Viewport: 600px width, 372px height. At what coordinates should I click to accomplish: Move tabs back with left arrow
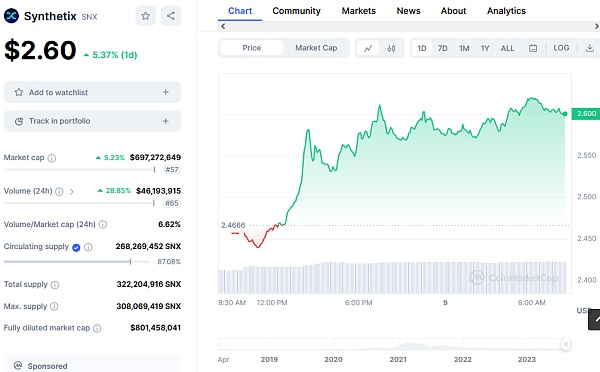tap(223, 26)
